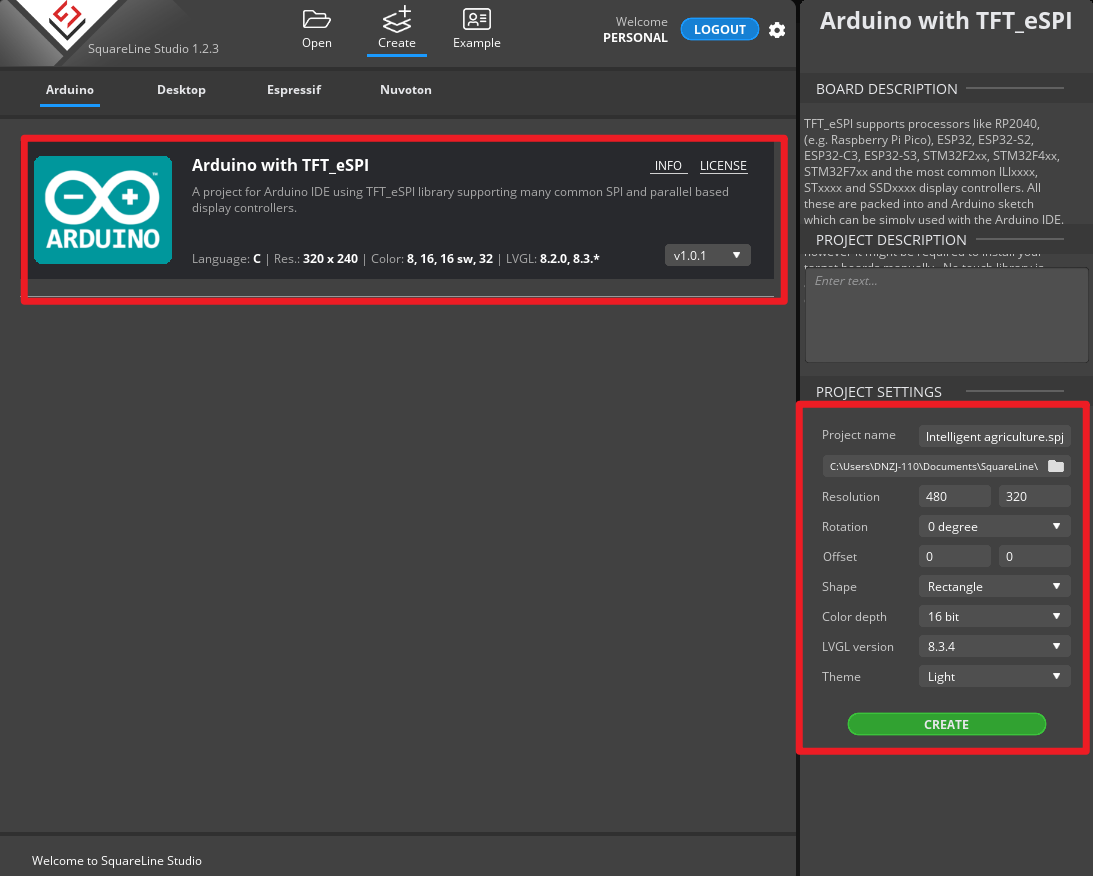
Task: Click the Language: C specification text
Action: [227, 259]
